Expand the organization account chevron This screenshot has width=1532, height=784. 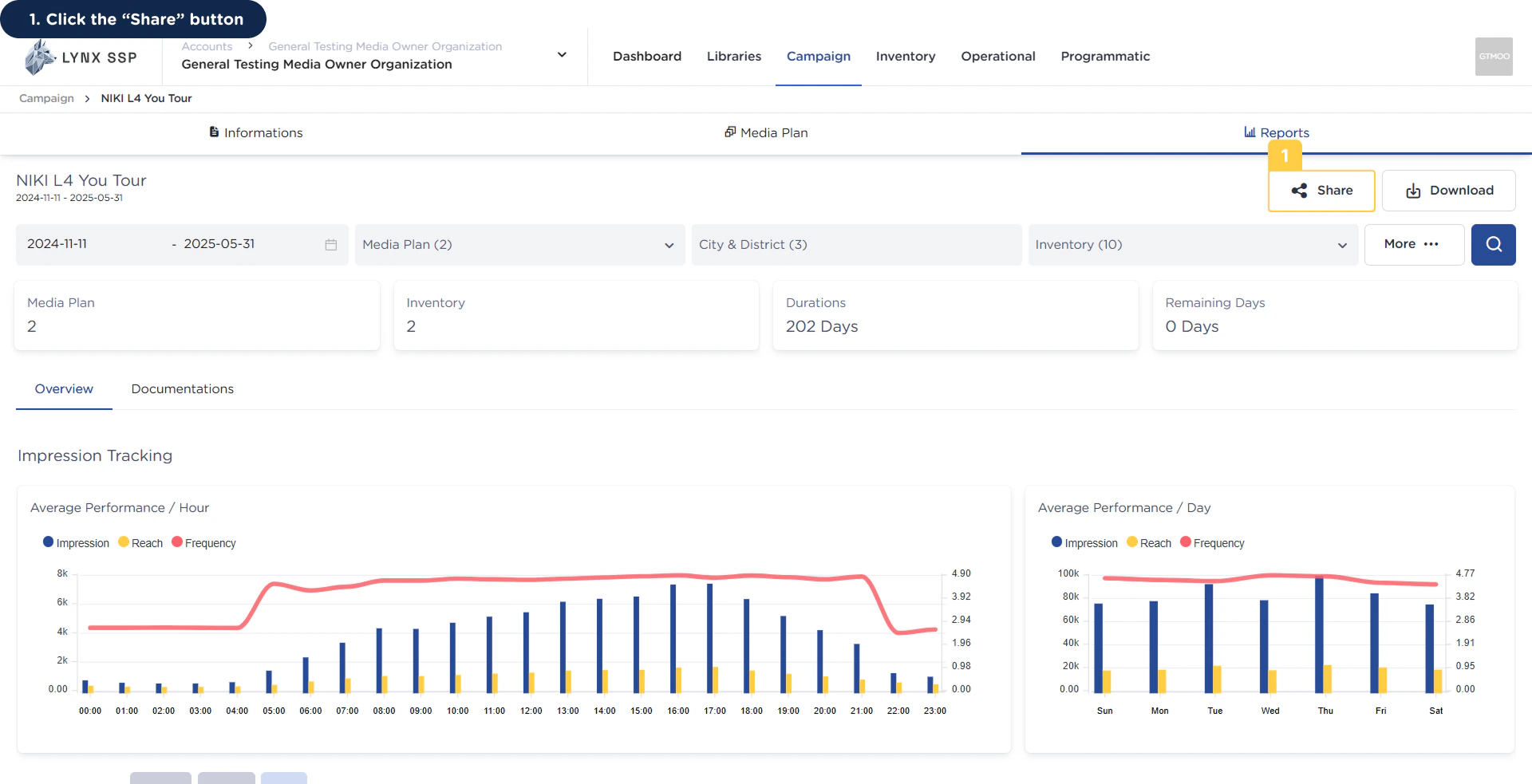click(x=562, y=55)
